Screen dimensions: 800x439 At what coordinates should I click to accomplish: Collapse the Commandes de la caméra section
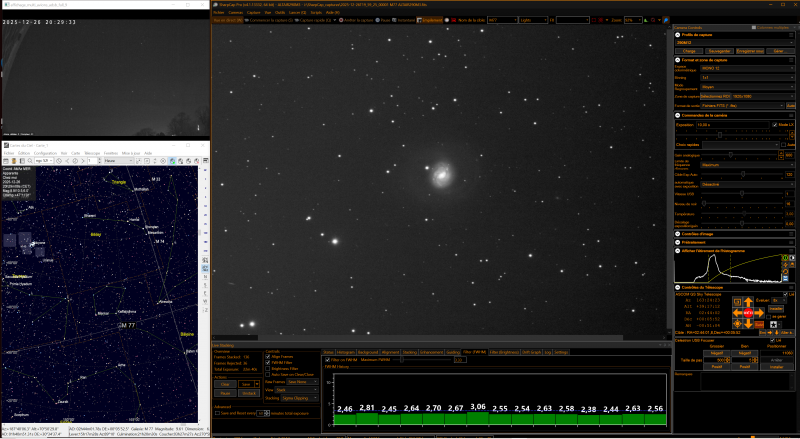click(x=678, y=115)
